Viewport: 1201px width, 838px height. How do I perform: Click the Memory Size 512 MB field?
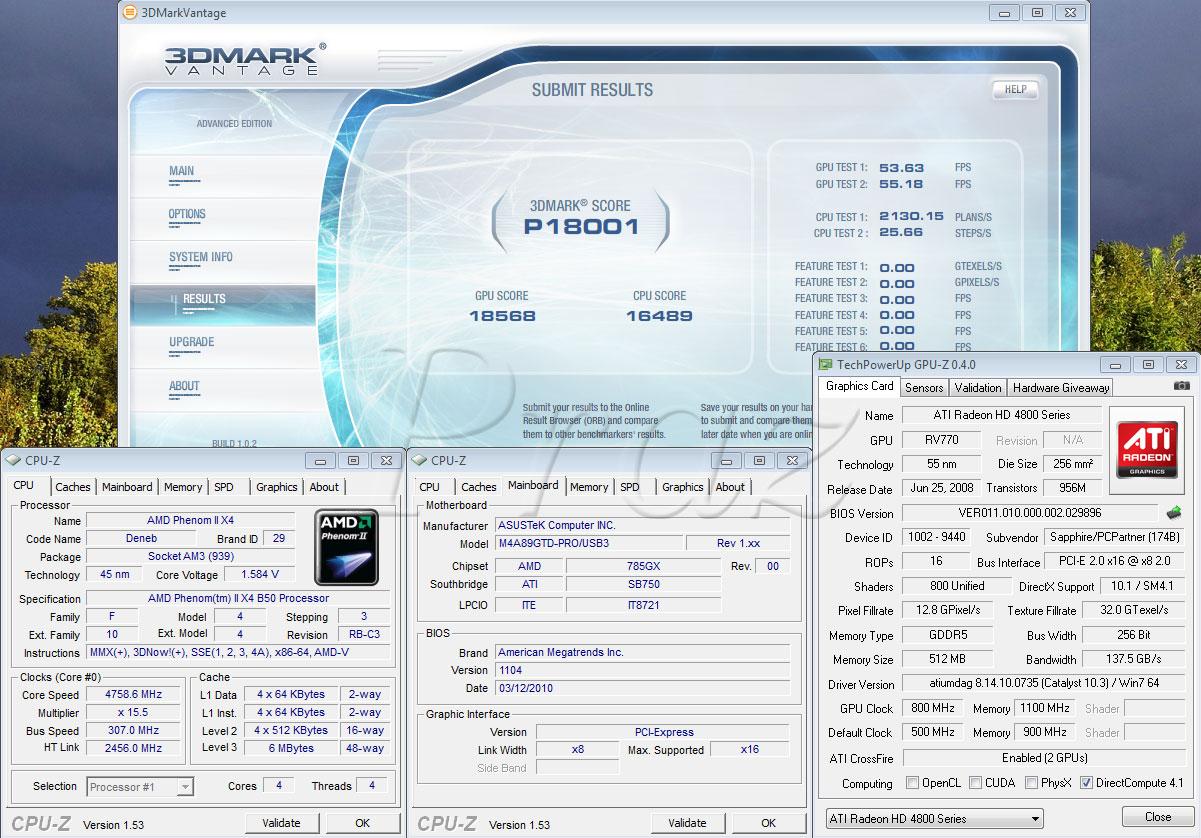pos(947,660)
